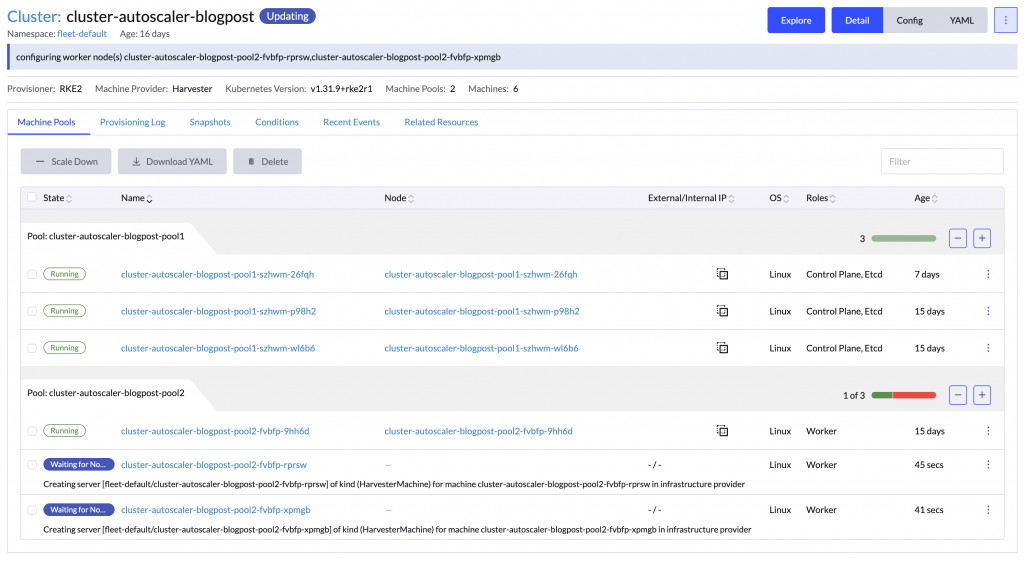This screenshot has height=561, width=1024.
Task: Open row actions menu for pool2-fvbfp-rprsw
Action: 988,465
